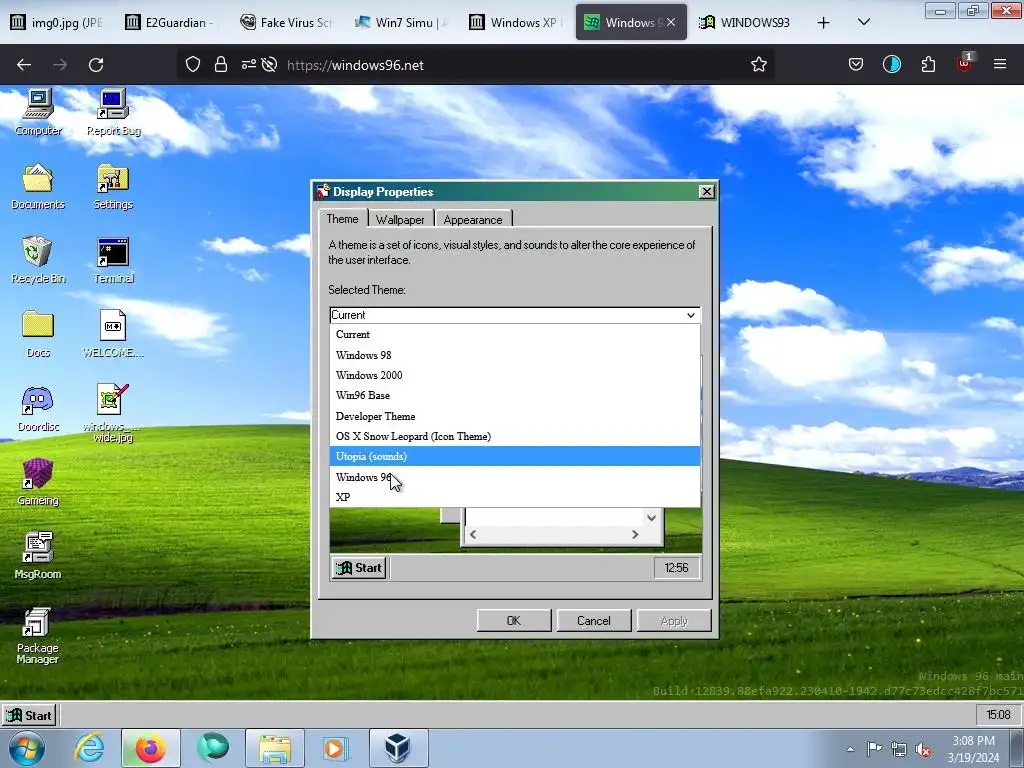
Task: Click the Firefox back arrow
Action: point(24,65)
